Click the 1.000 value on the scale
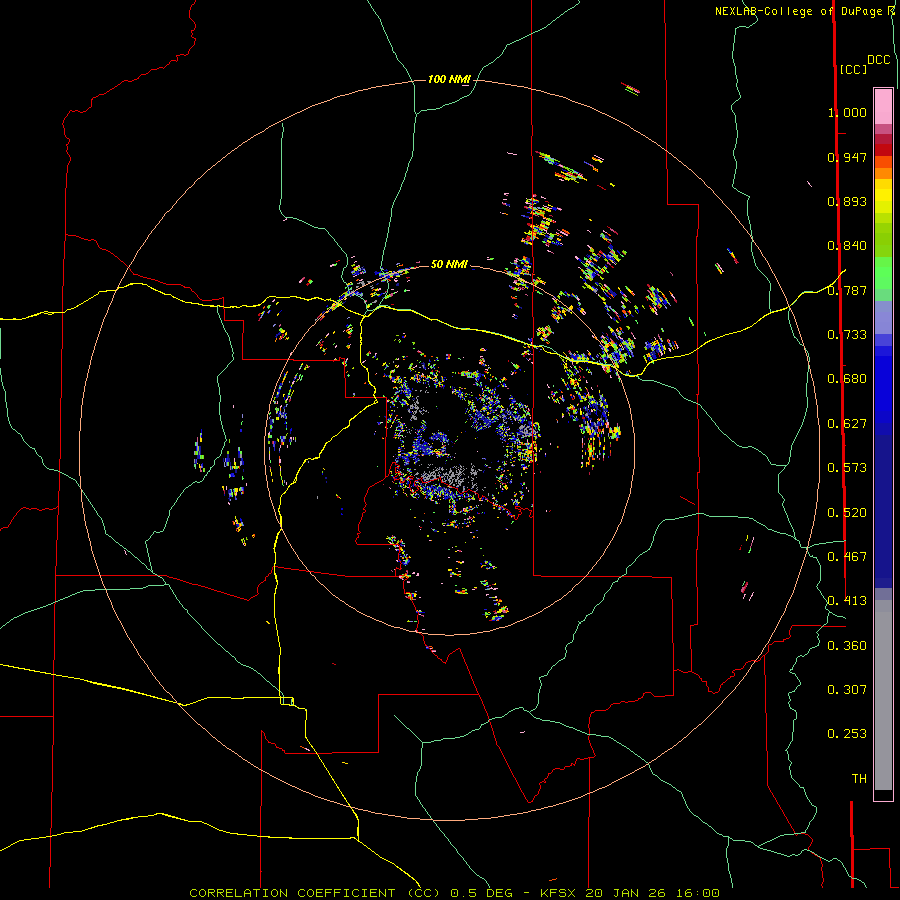Viewport: 900px width, 900px height. [847, 112]
